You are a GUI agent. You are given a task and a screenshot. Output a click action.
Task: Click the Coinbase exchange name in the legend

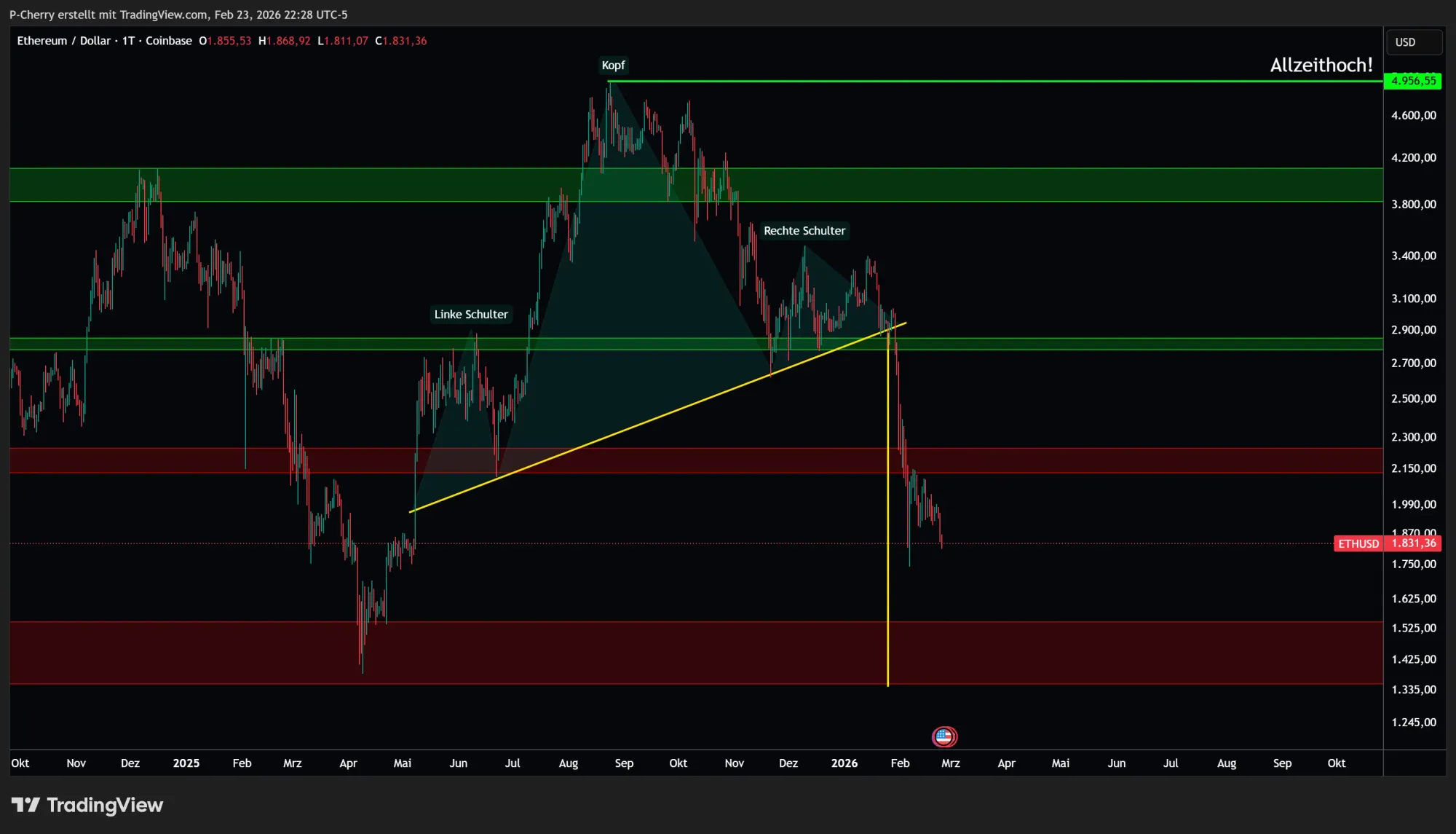pos(169,41)
